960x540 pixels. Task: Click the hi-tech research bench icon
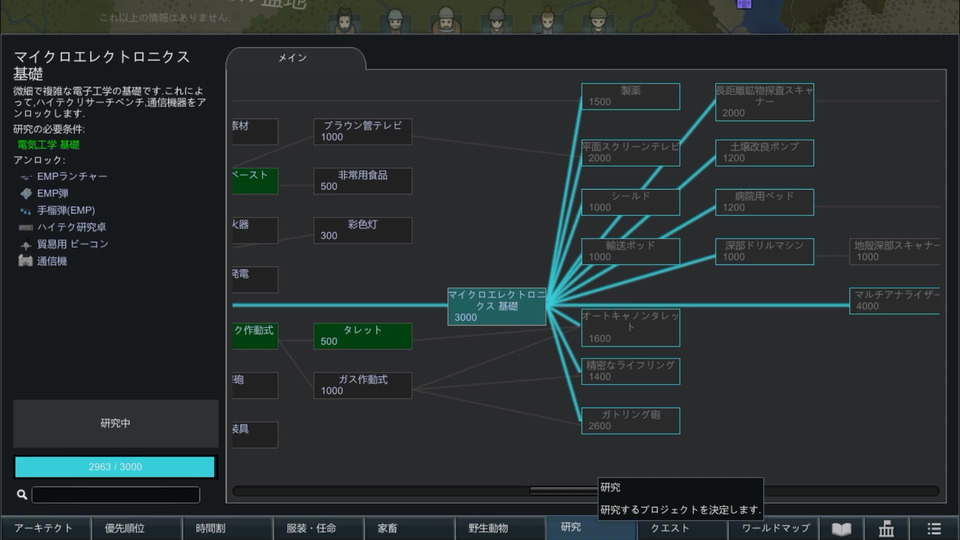click(25, 227)
